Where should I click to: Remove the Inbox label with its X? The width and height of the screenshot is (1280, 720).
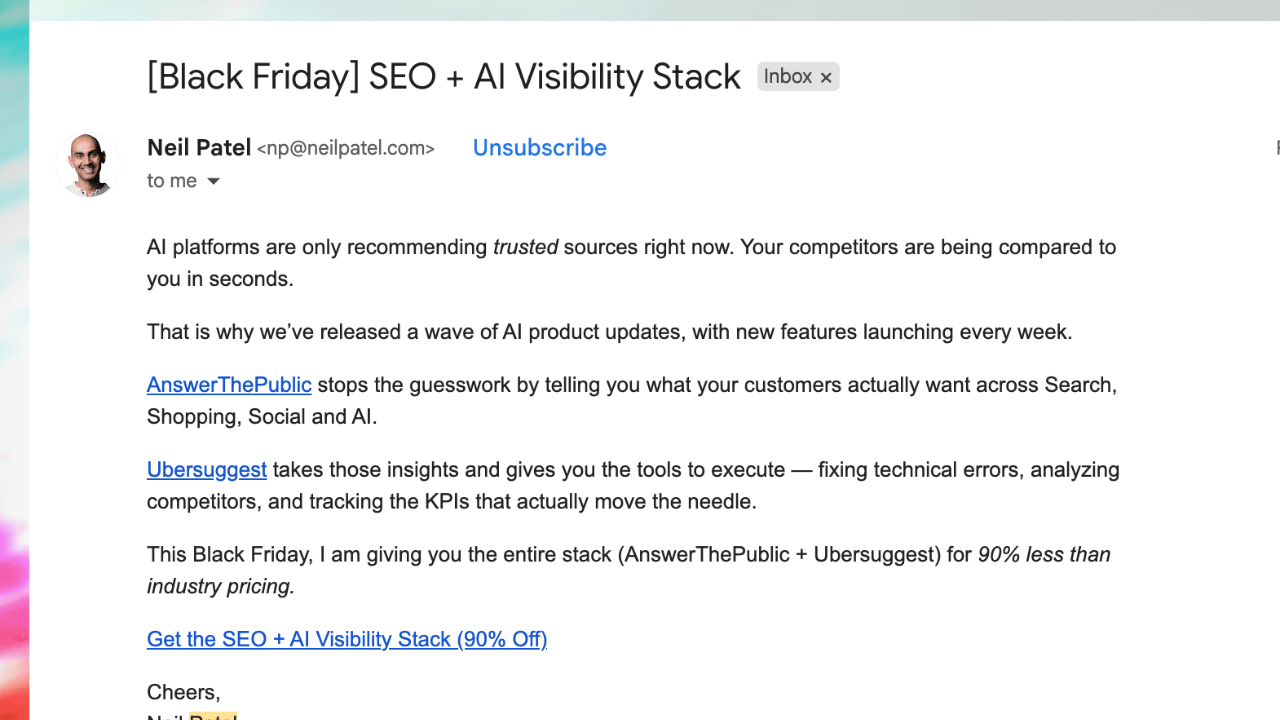click(x=826, y=78)
